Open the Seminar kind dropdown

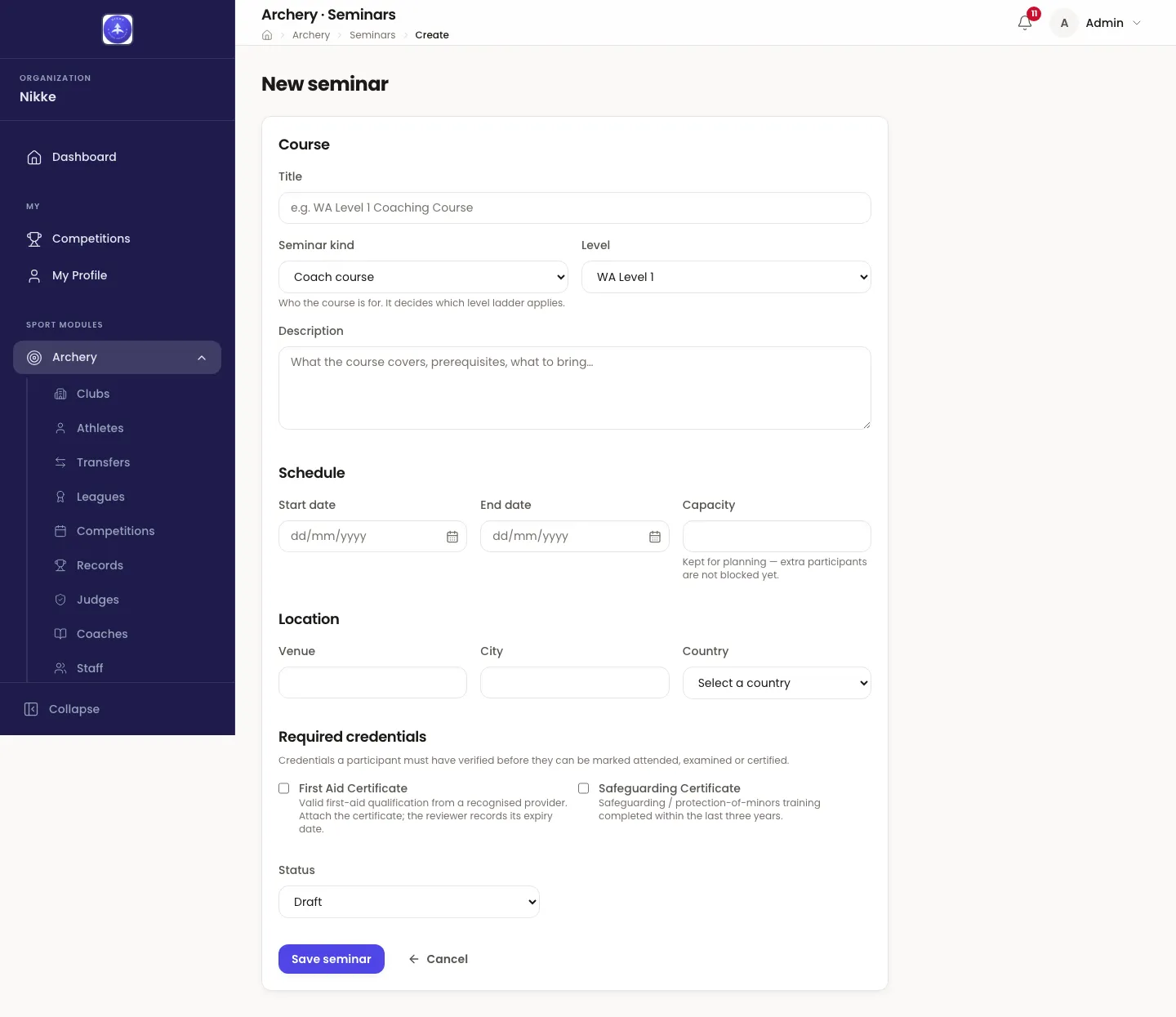click(424, 277)
